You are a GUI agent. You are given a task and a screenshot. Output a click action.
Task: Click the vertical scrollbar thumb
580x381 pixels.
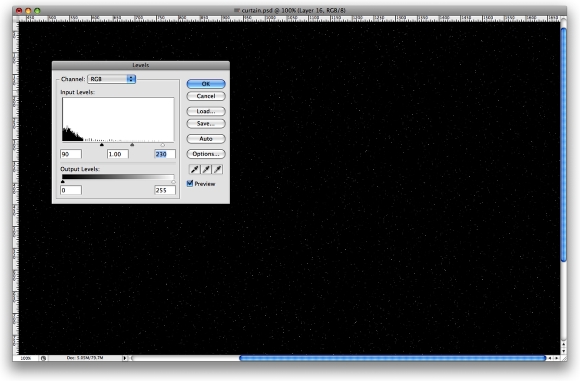pos(563,145)
